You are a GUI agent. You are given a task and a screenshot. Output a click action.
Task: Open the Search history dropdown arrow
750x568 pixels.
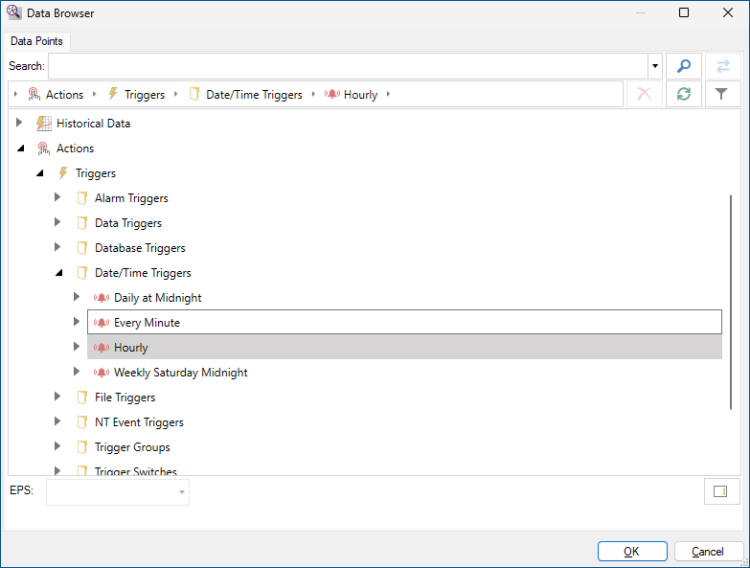pyautogui.click(x=655, y=66)
